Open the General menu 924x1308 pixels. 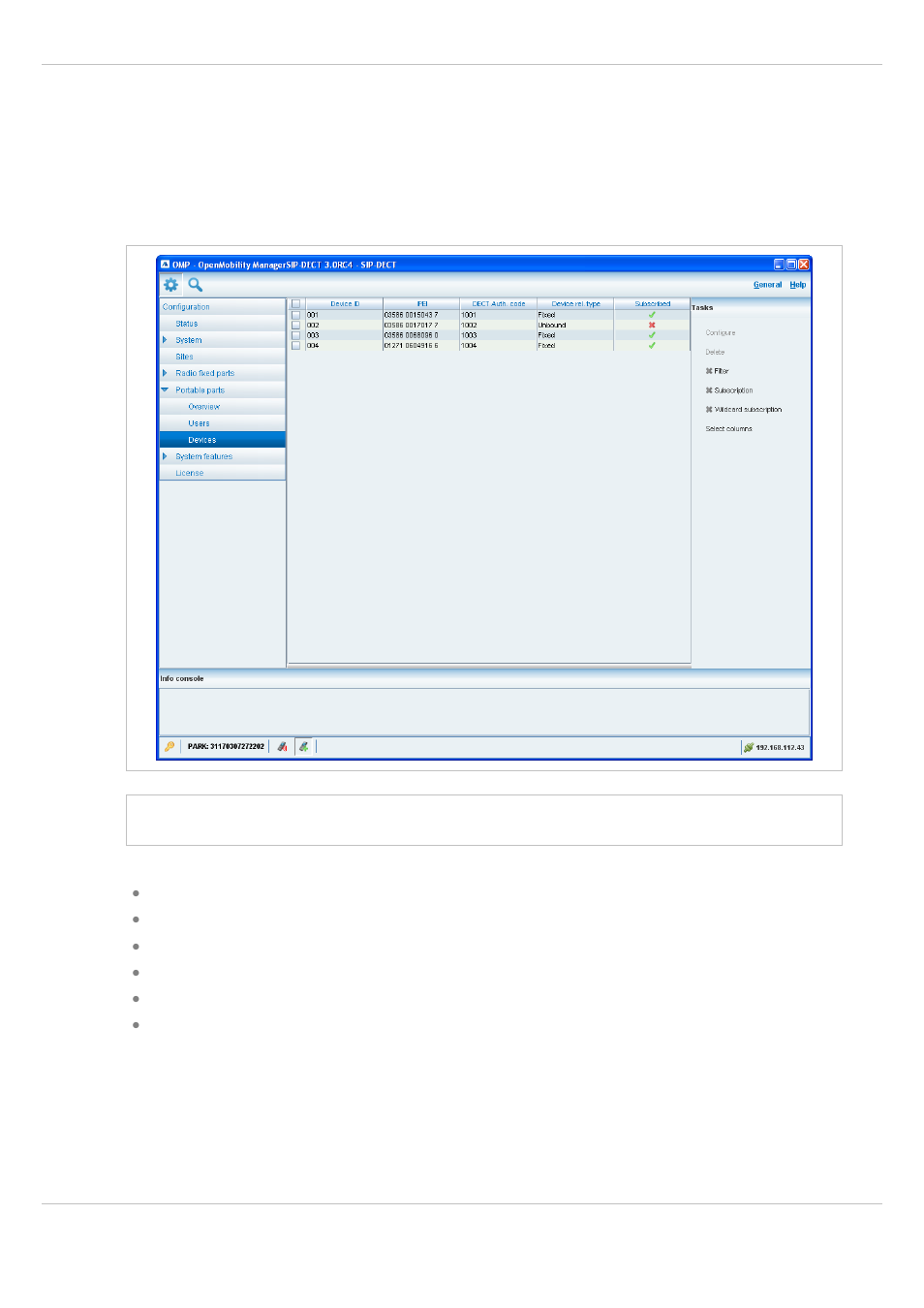click(767, 285)
